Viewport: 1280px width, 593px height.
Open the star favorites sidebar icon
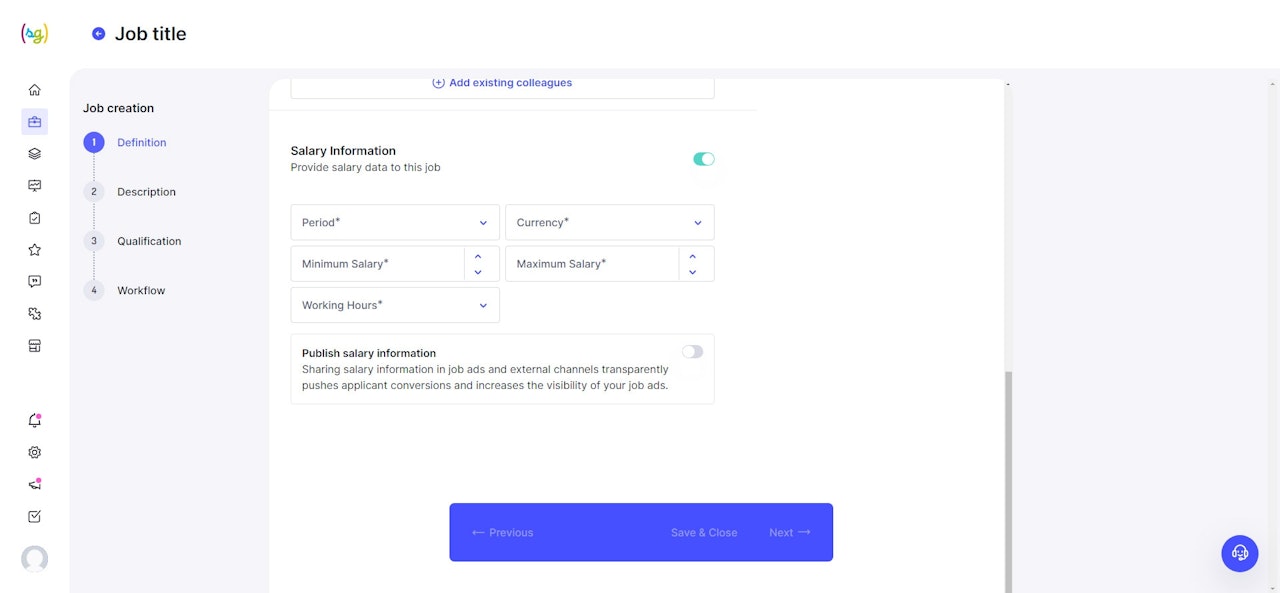(x=35, y=250)
